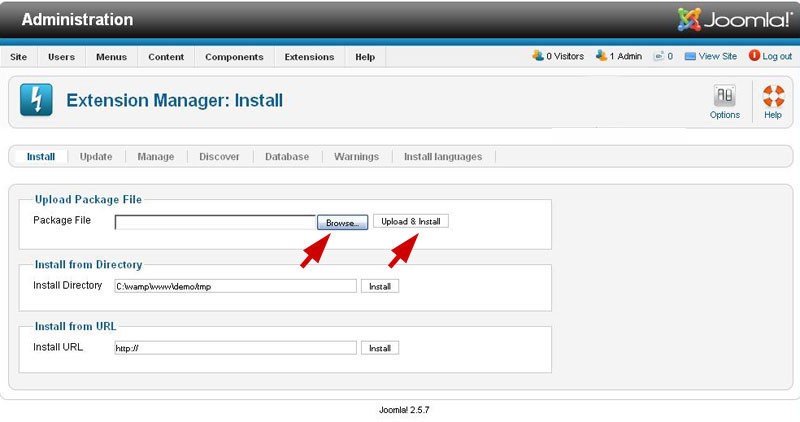This screenshot has width=800, height=422.
Task: Click Install next to Install Directory
Action: [380, 286]
